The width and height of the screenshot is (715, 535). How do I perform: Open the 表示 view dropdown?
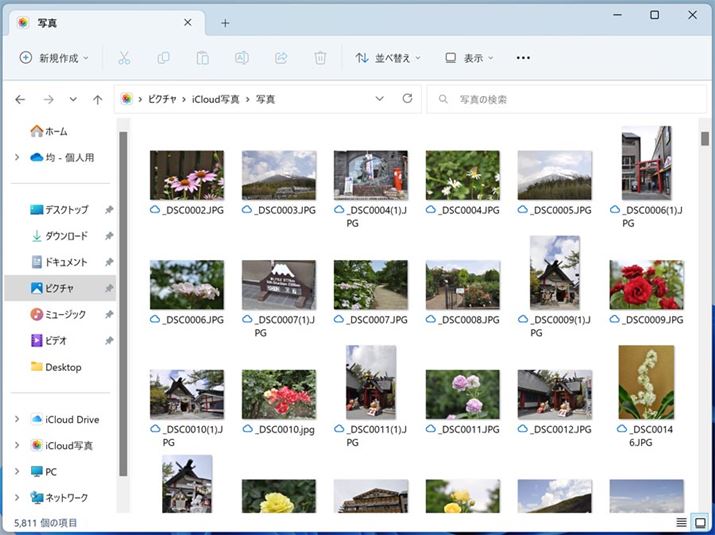coord(469,58)
